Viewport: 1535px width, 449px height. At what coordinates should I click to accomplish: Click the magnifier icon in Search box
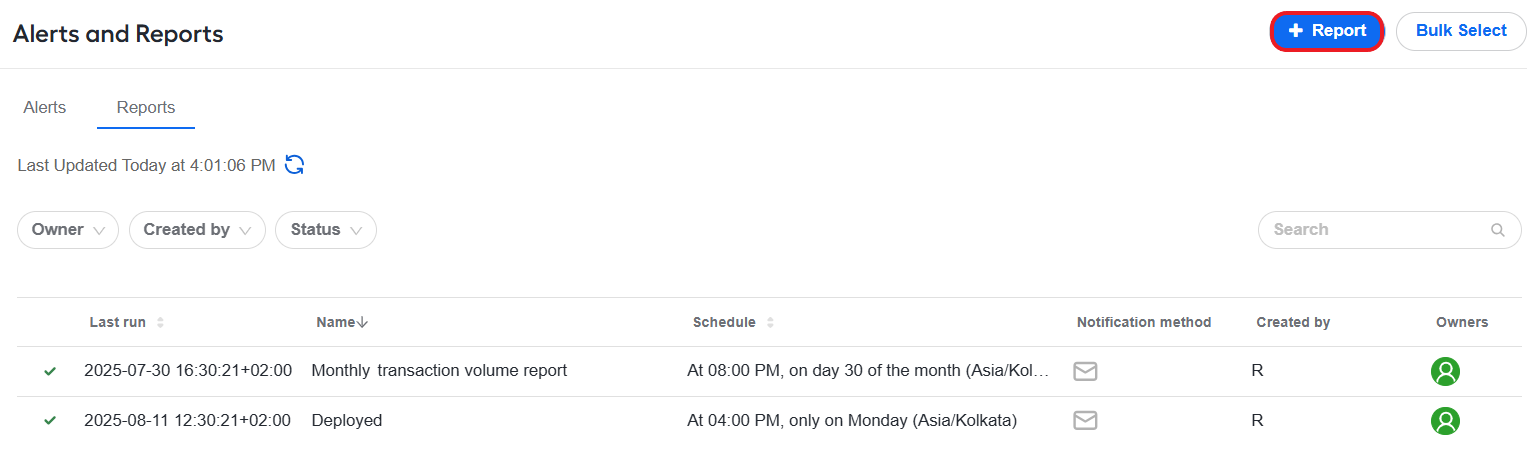point(1497,230)
